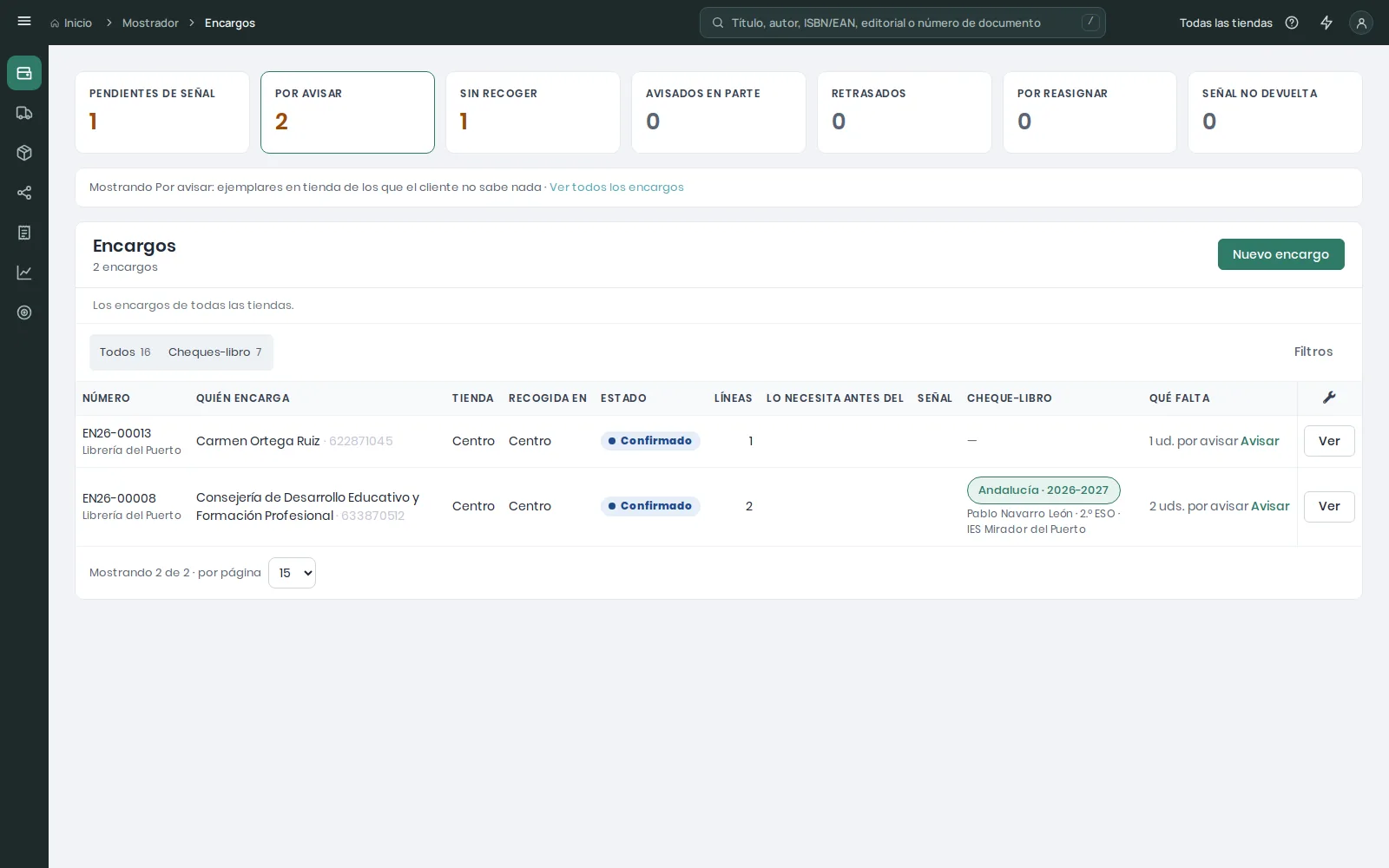Click the Estado column header
Image resolution: width=1389 pixels, height=868 pixels.
(623, 398)
